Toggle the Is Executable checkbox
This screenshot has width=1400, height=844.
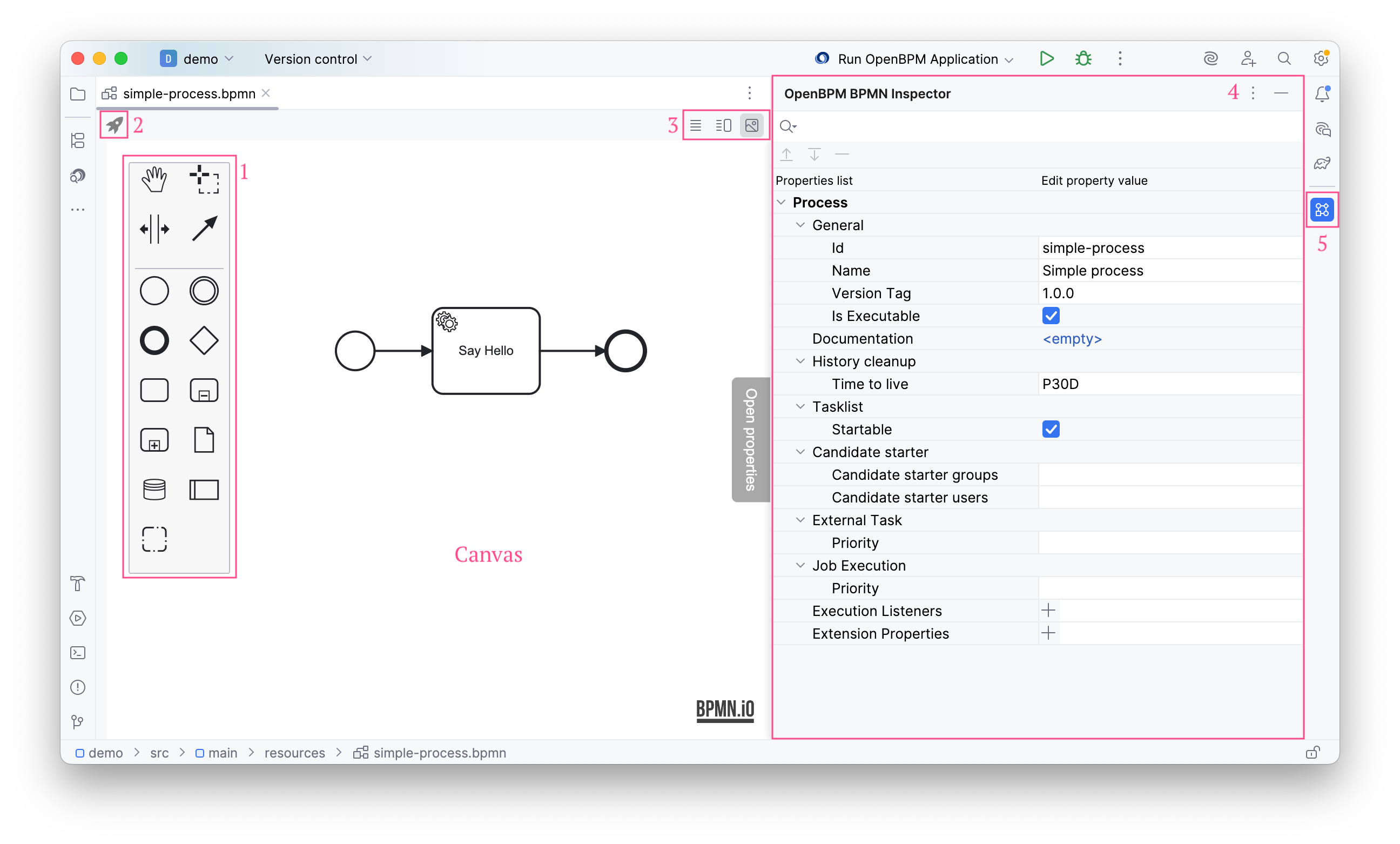coord(1051,316)
